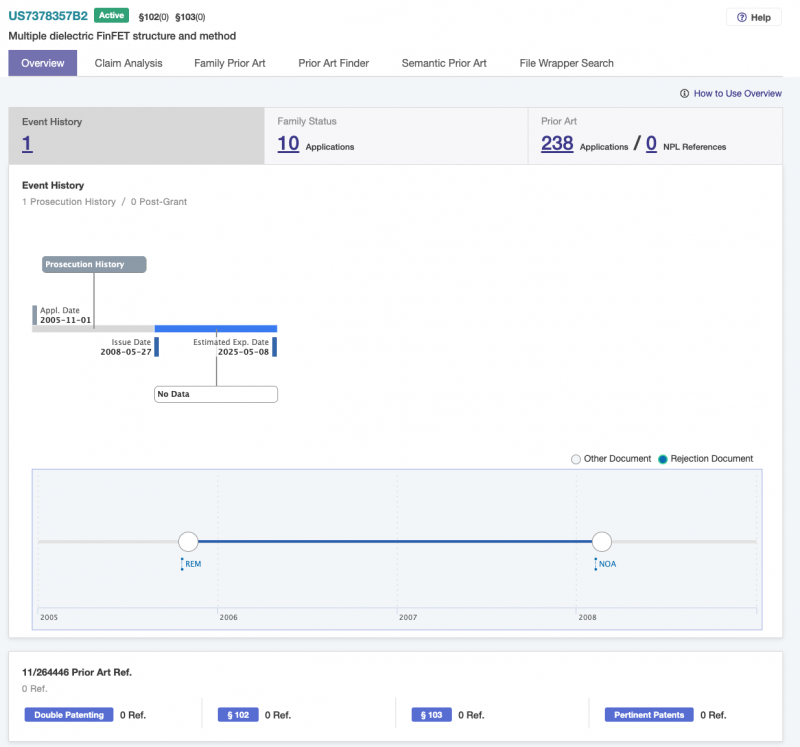Click the patent number US7378357B2
800x747 pixels.
[48, 16]
